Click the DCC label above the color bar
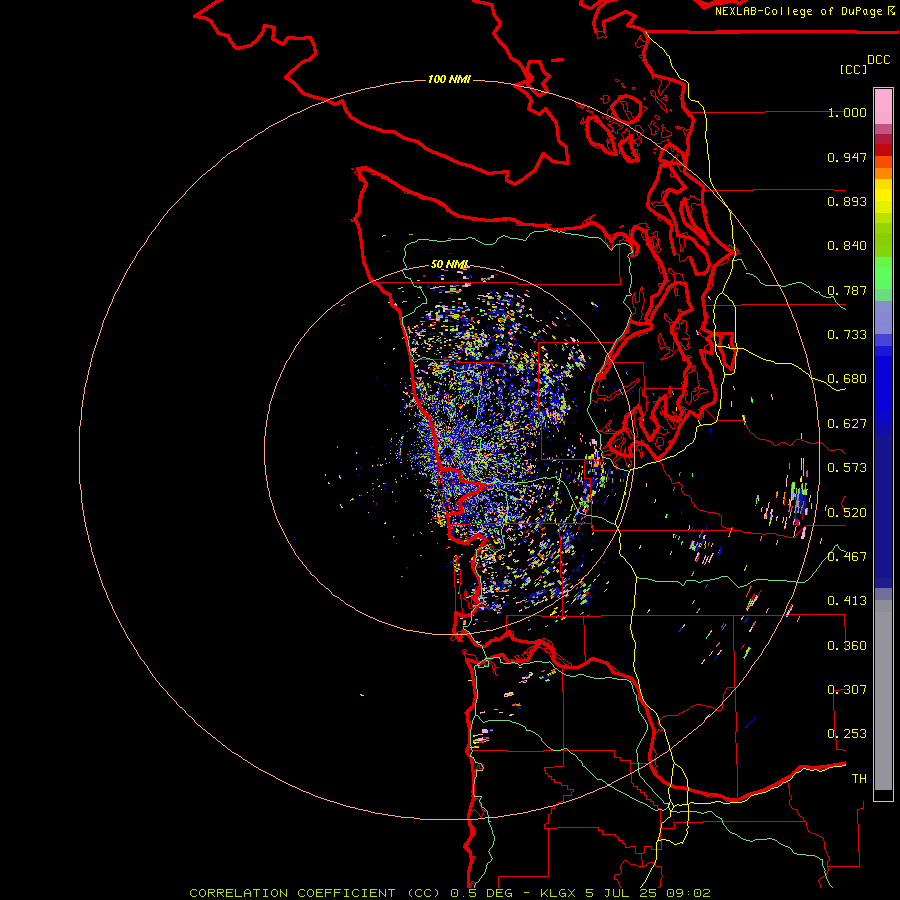 [879, 60]
